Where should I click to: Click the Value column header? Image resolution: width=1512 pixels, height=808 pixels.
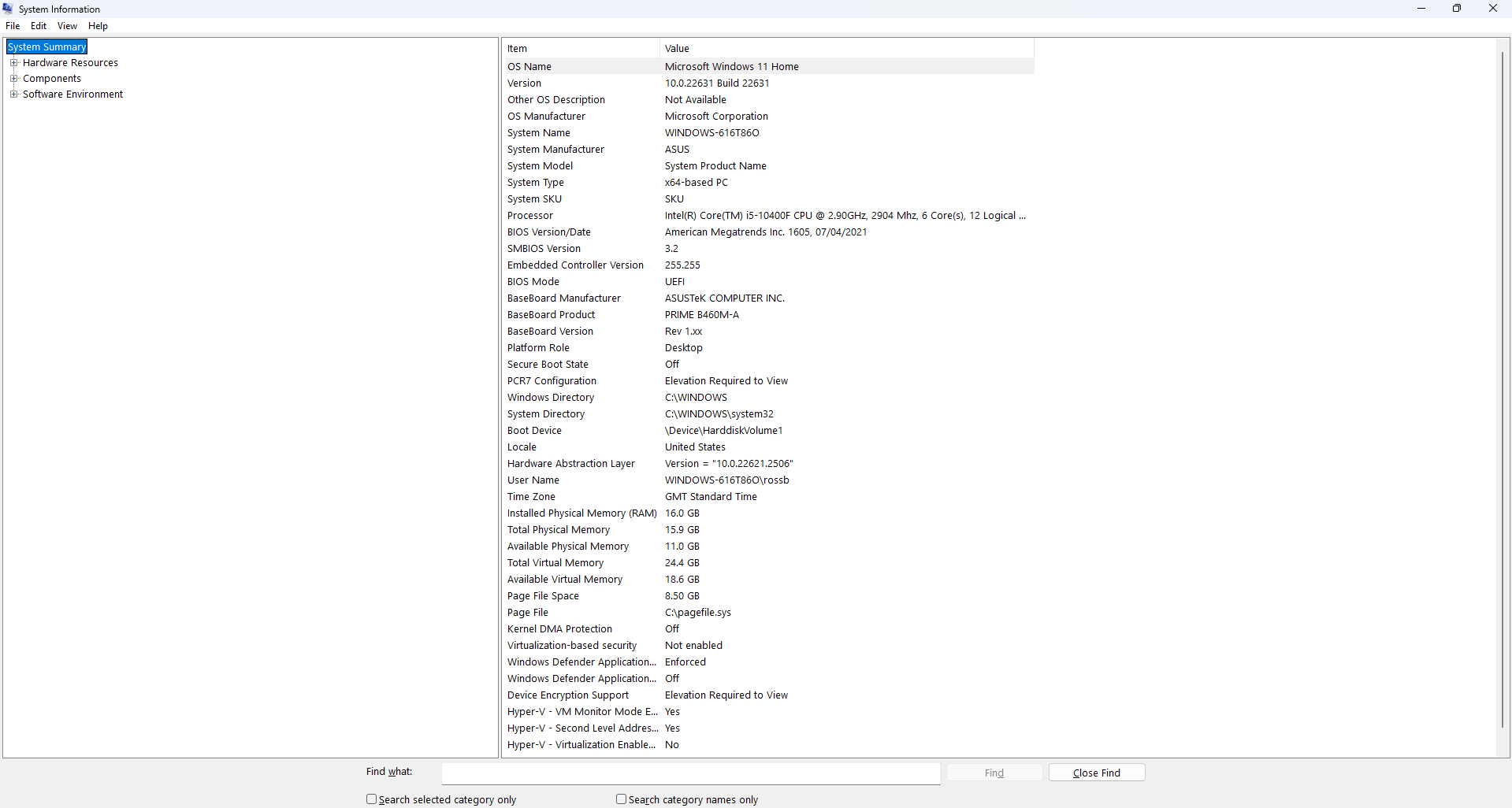788,48
